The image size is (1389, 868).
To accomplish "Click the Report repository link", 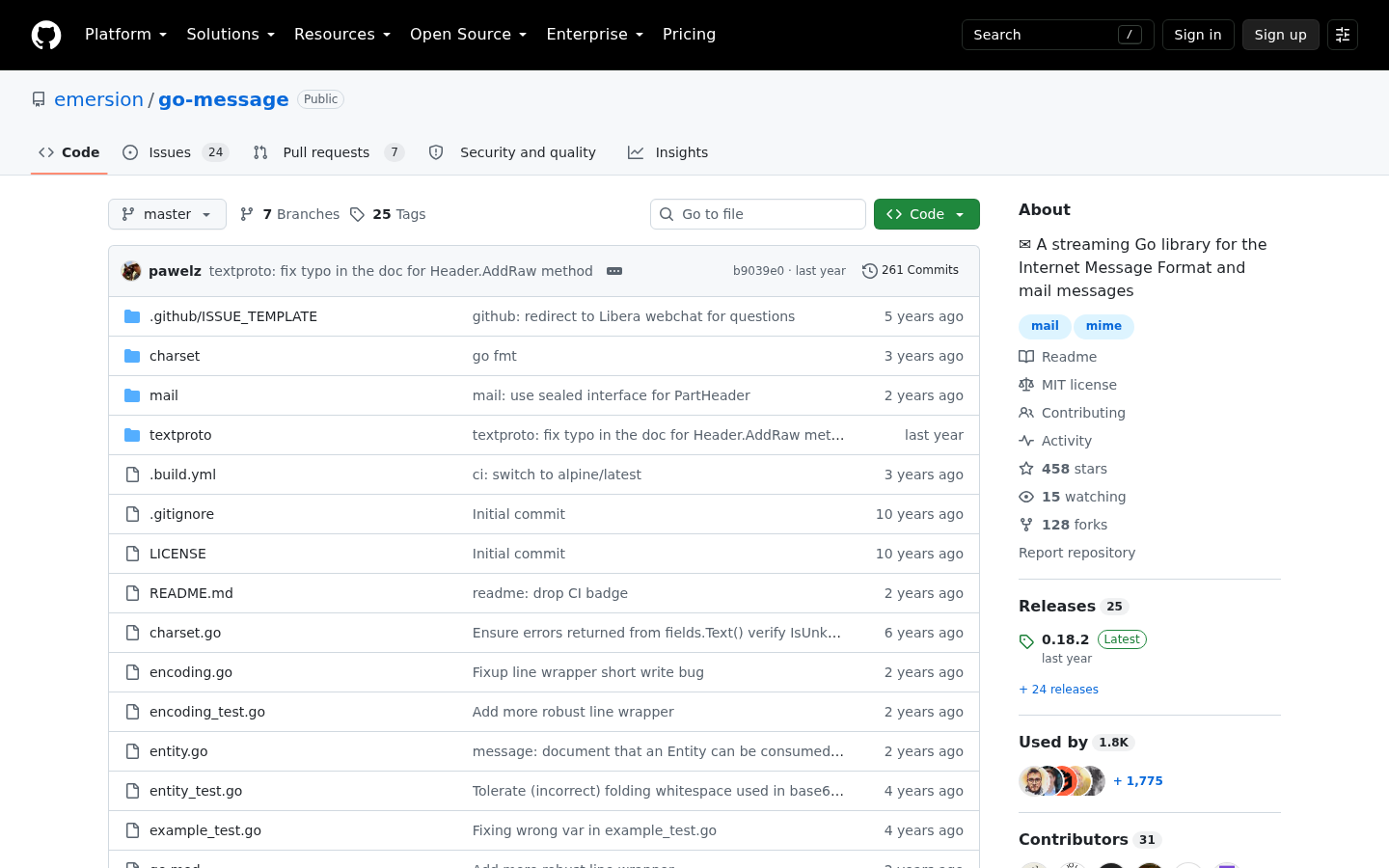I will (x=1076, y=553).
